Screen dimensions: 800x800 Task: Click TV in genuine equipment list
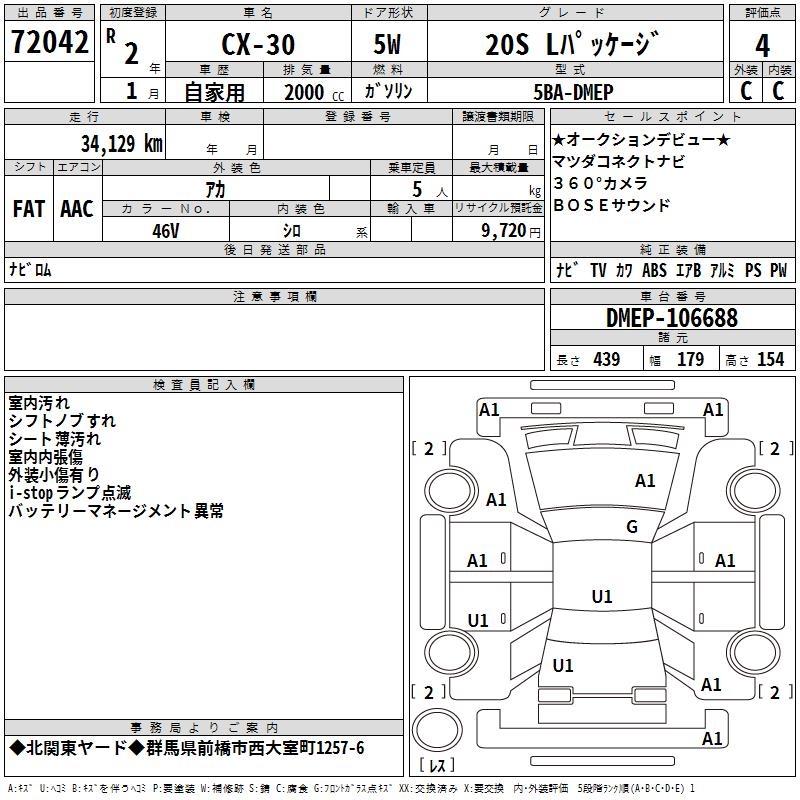(x=598, y=270)
